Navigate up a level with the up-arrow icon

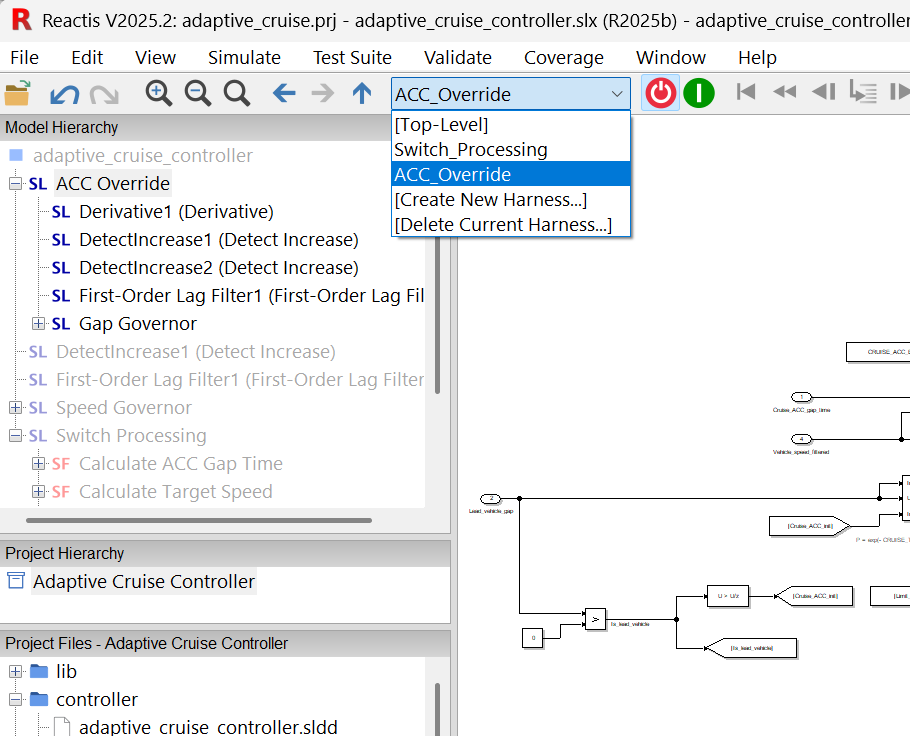[x=361, y=92]
